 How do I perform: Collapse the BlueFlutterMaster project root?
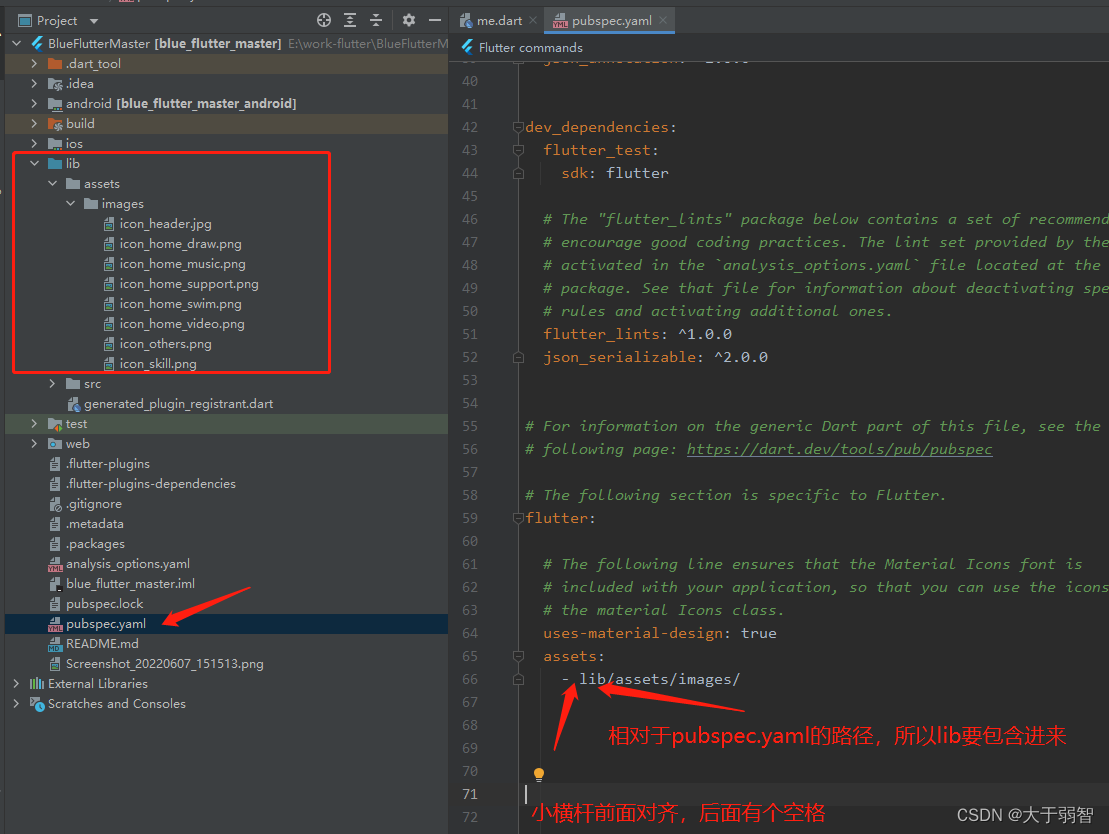click(x=17, y=43)
